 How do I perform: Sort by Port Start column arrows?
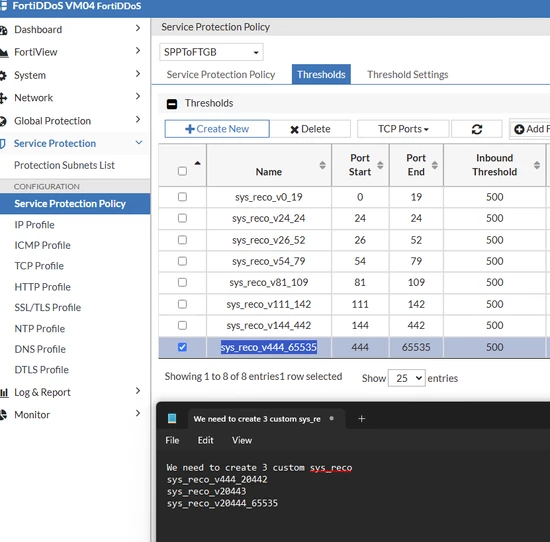click(x=380, y=165)
